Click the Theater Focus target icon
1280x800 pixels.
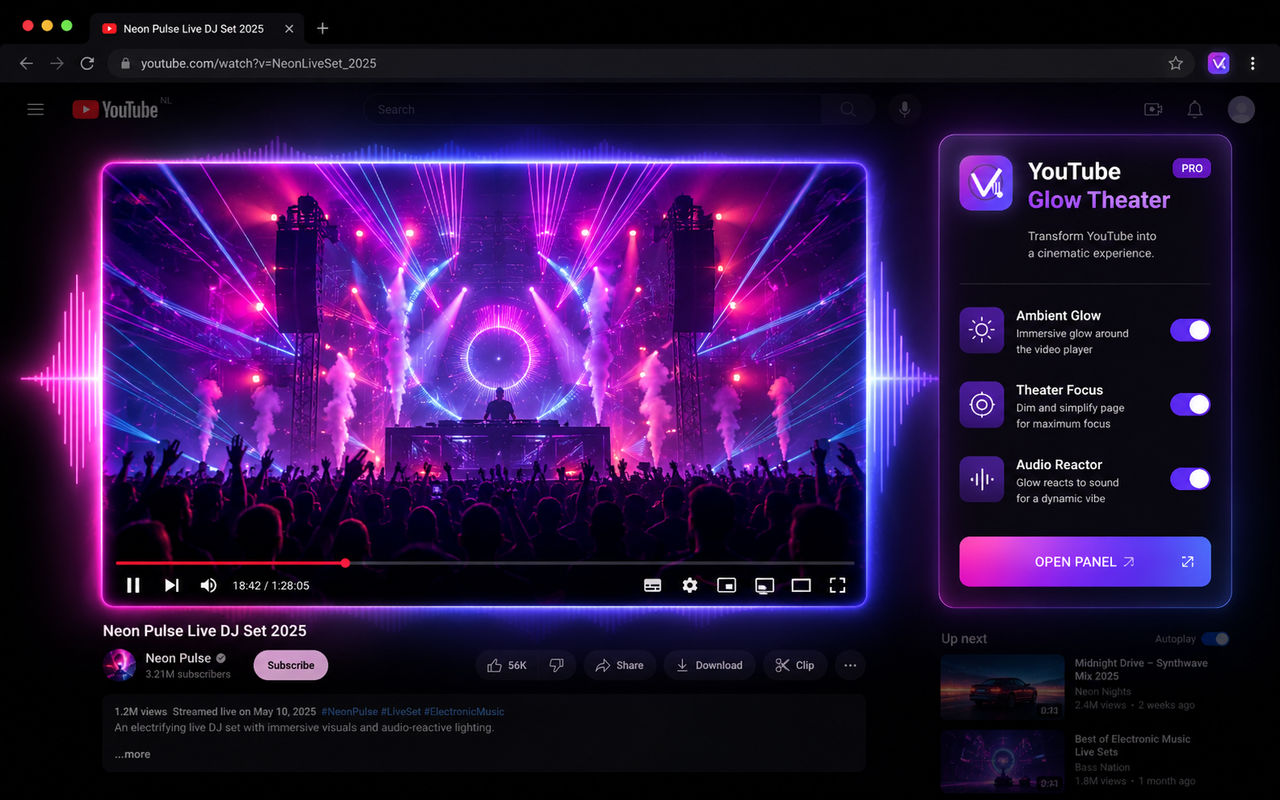[x=982, y=405]
